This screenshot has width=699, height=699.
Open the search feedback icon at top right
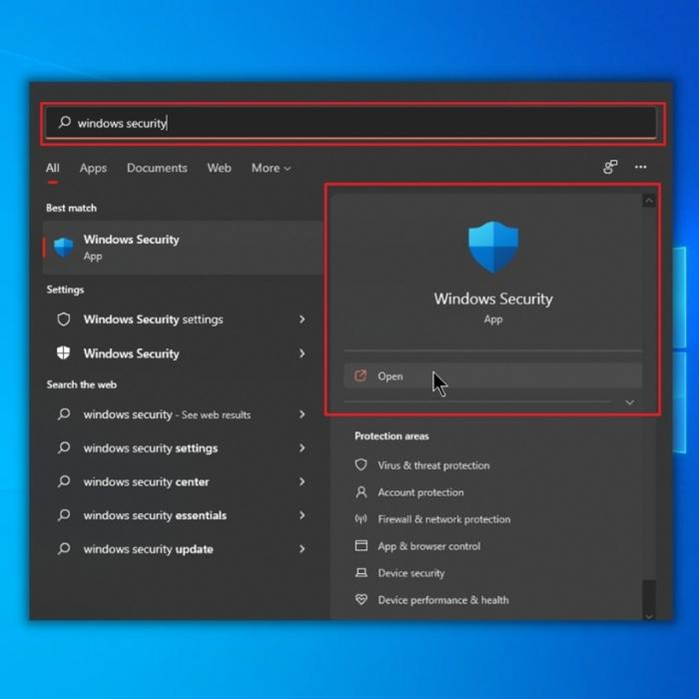[610, 168]
